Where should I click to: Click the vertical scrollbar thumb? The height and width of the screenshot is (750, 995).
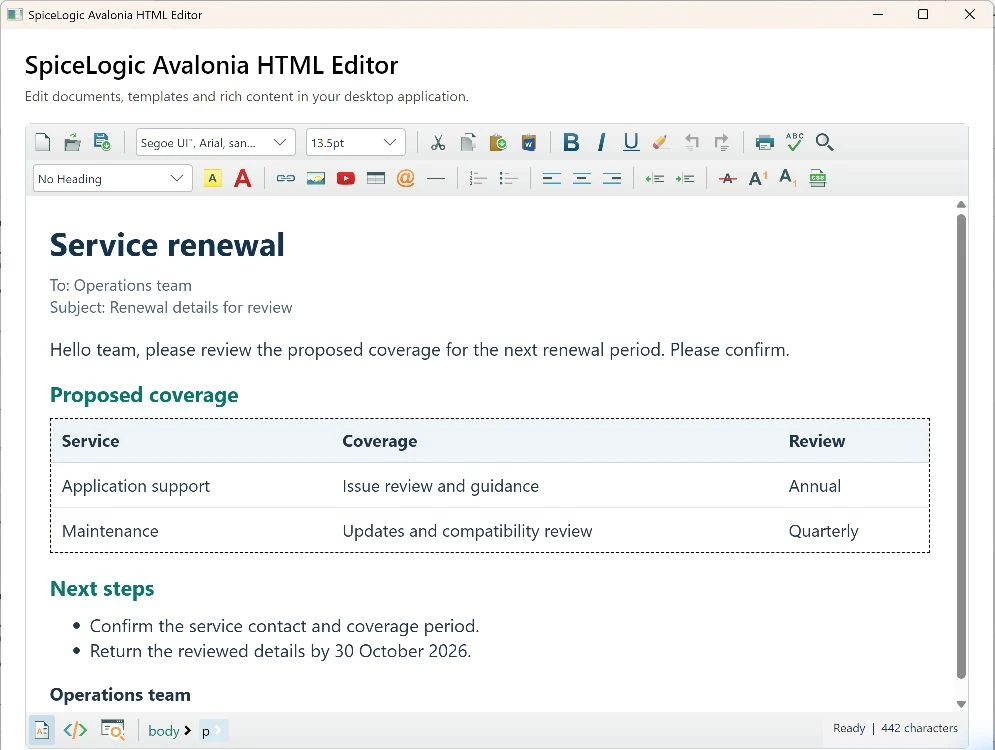pyautogui.click(x=961, y=447)
